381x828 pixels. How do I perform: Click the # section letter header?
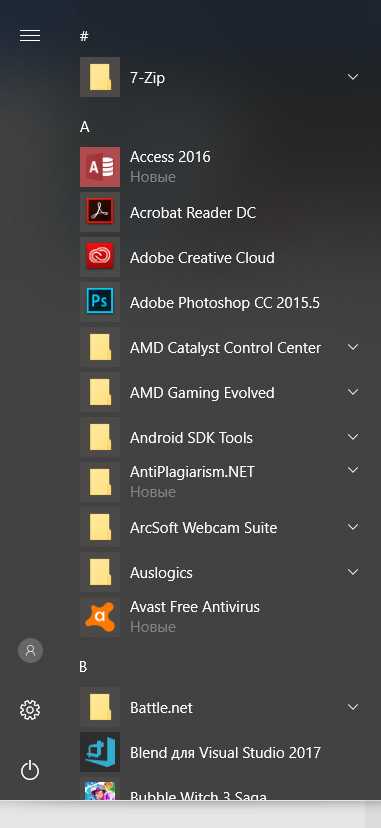(x=84, y=36)
